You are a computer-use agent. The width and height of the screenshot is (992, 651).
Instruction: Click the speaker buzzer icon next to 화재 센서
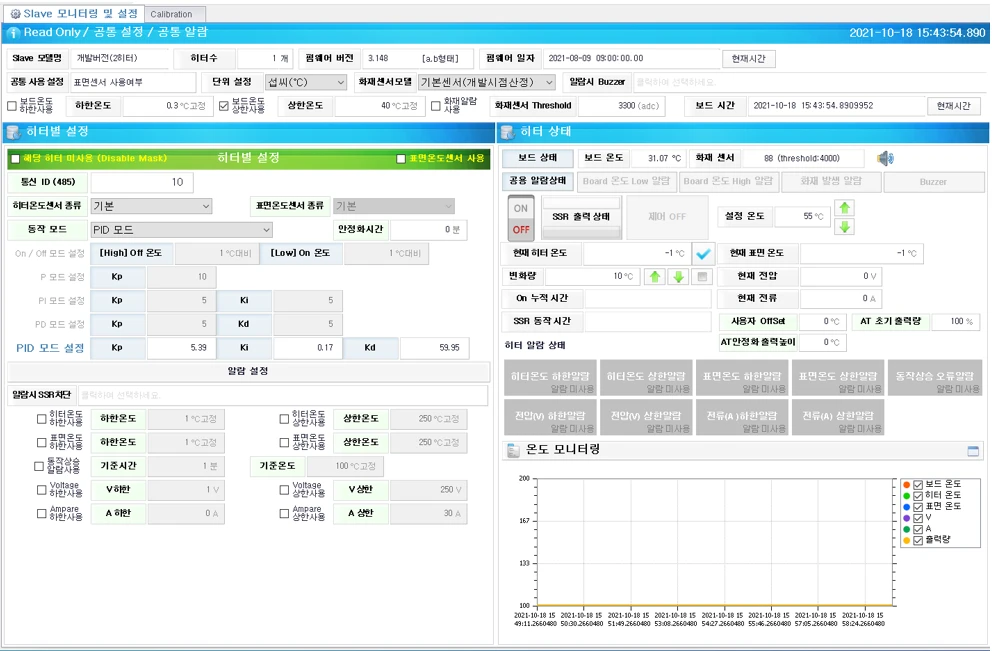pyautogui.click(x=886, y=158)
